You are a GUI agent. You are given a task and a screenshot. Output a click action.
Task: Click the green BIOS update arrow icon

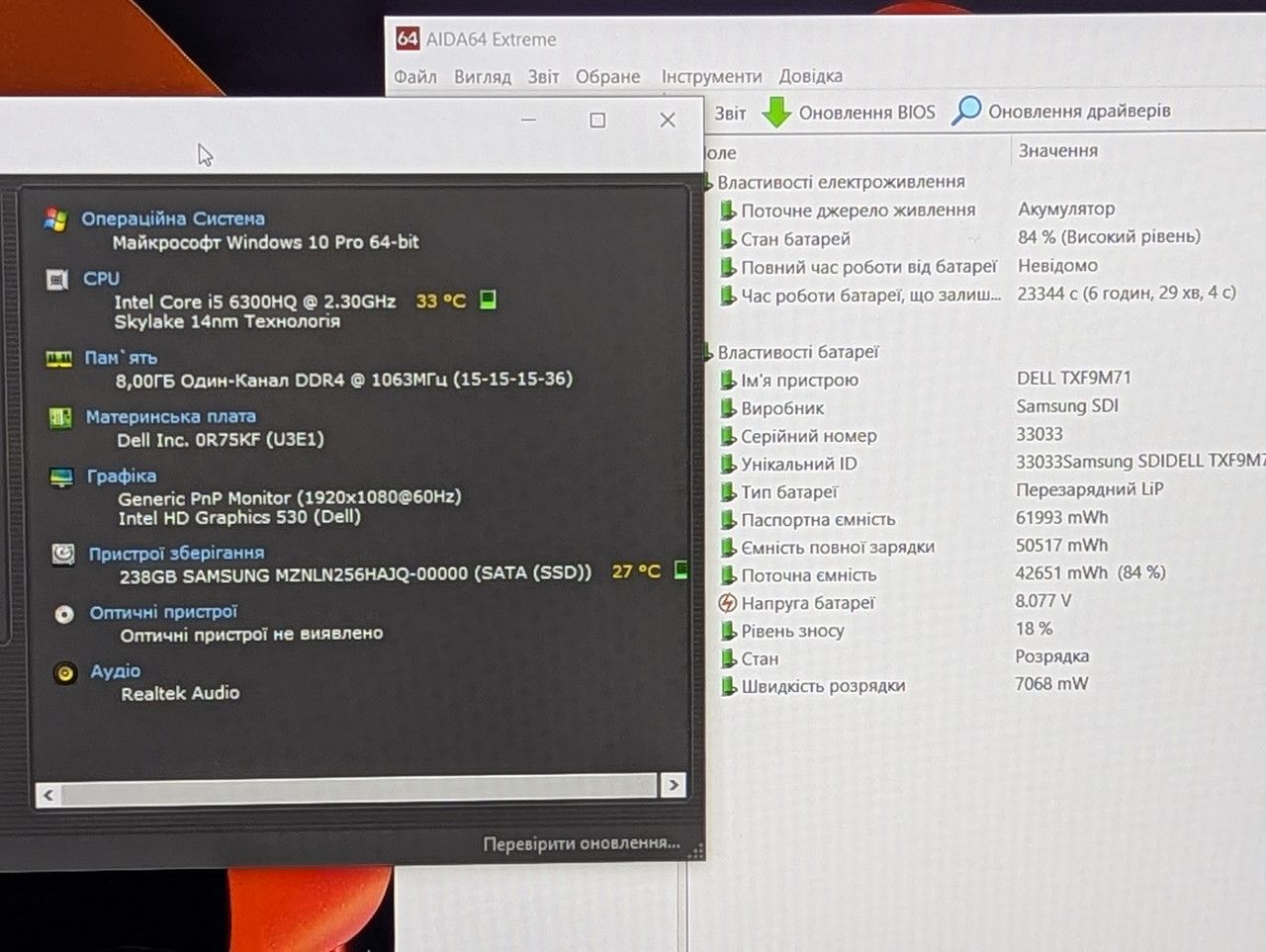(x=777, y=112)
